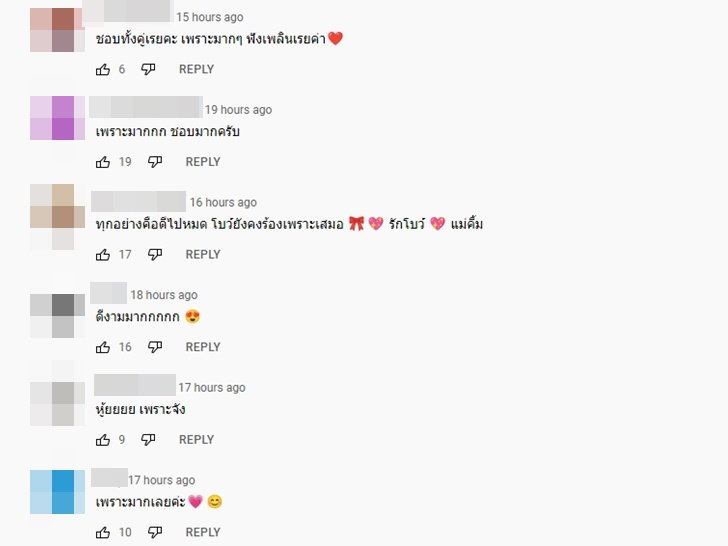Like the comment posted 15 hours ago
728x546 pixels.
point(103,70)
